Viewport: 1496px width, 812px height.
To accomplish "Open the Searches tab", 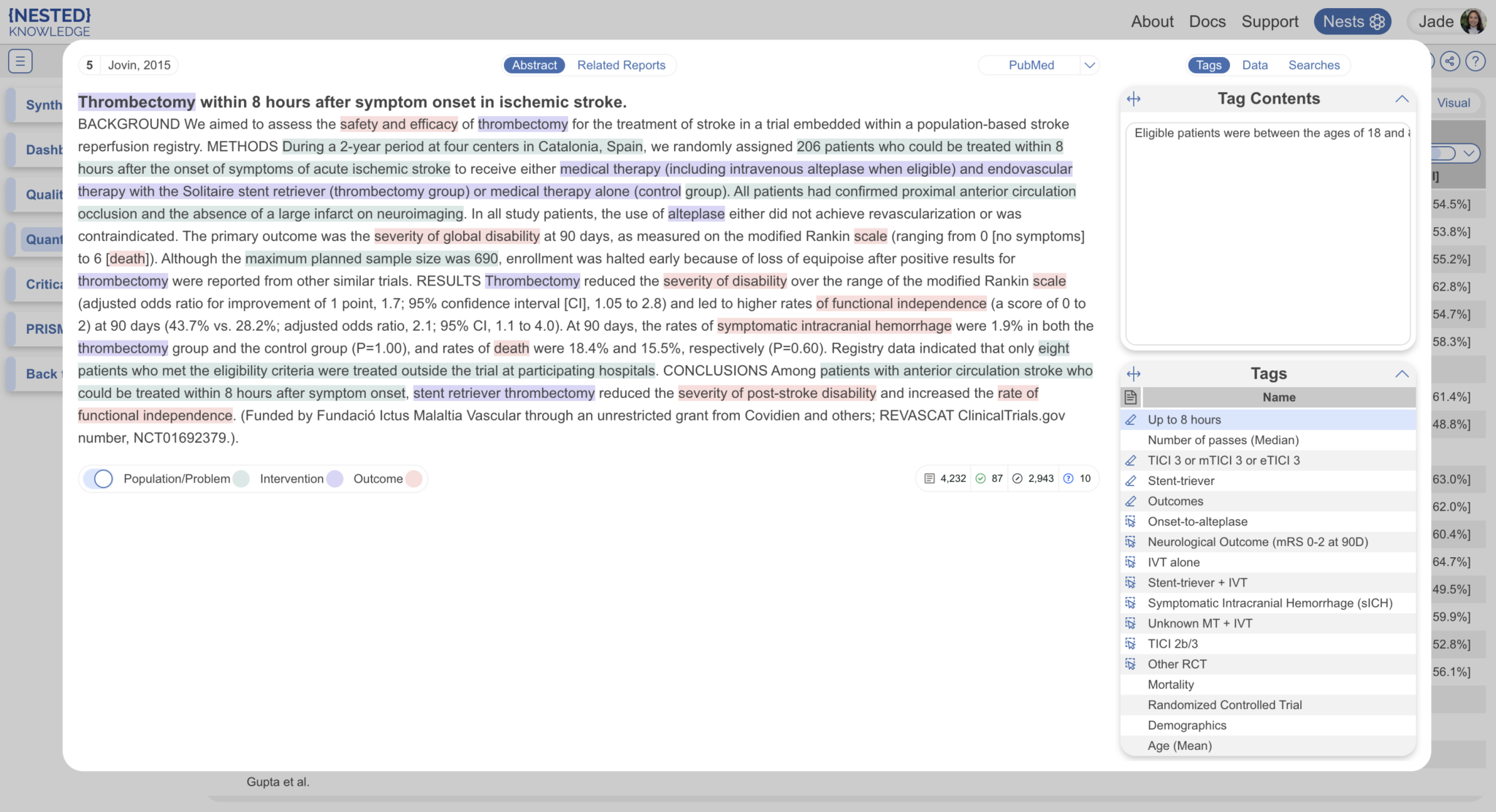I will [1314, 65].
